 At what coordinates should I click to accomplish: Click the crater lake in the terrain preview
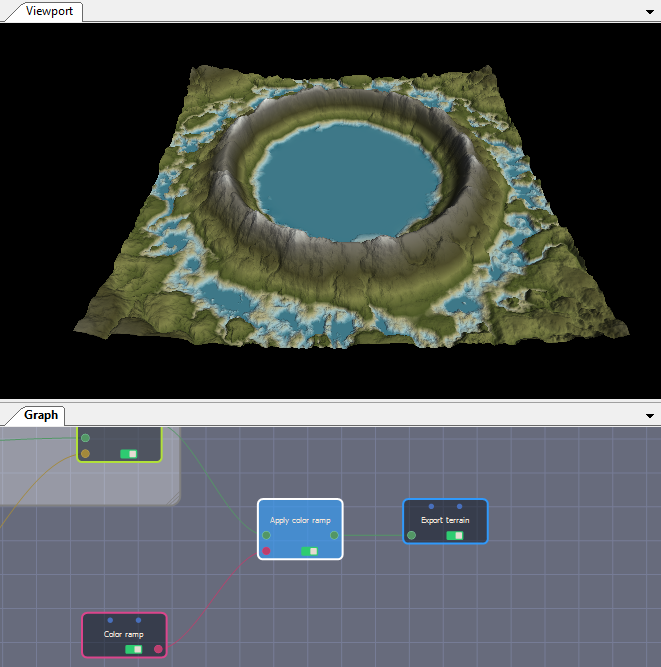coord(347,181)
